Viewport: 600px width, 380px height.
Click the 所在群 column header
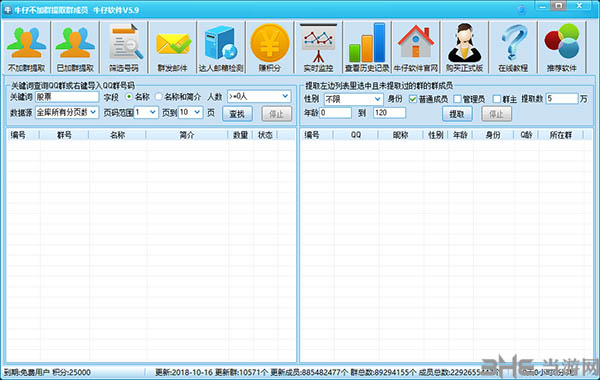coord(561,135)
